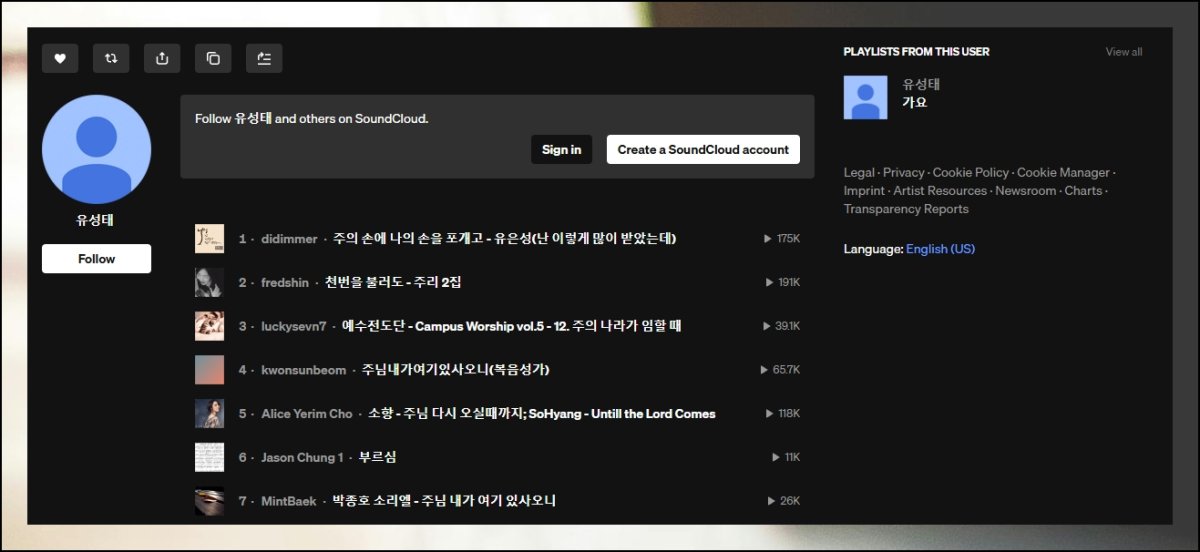Image resolution: width=1200 pixels, height=552 pixels.
Task: Open artist fredshin in track 2
Action: tap(285, 283)
